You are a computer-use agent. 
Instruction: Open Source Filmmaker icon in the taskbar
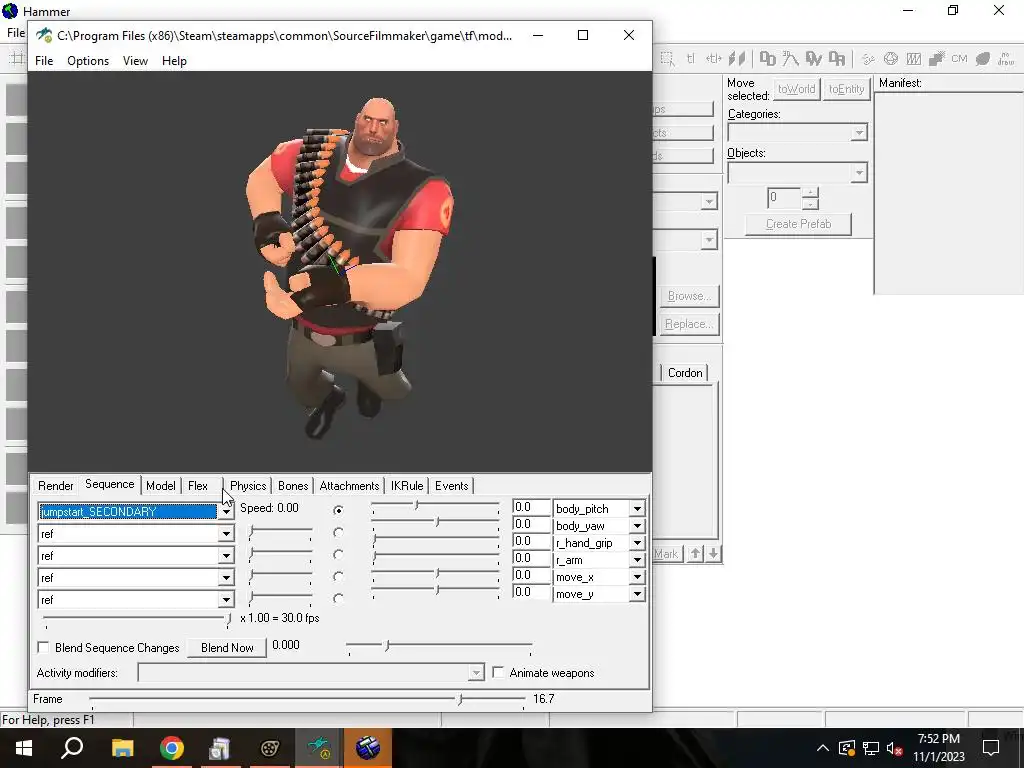[270, 748]
